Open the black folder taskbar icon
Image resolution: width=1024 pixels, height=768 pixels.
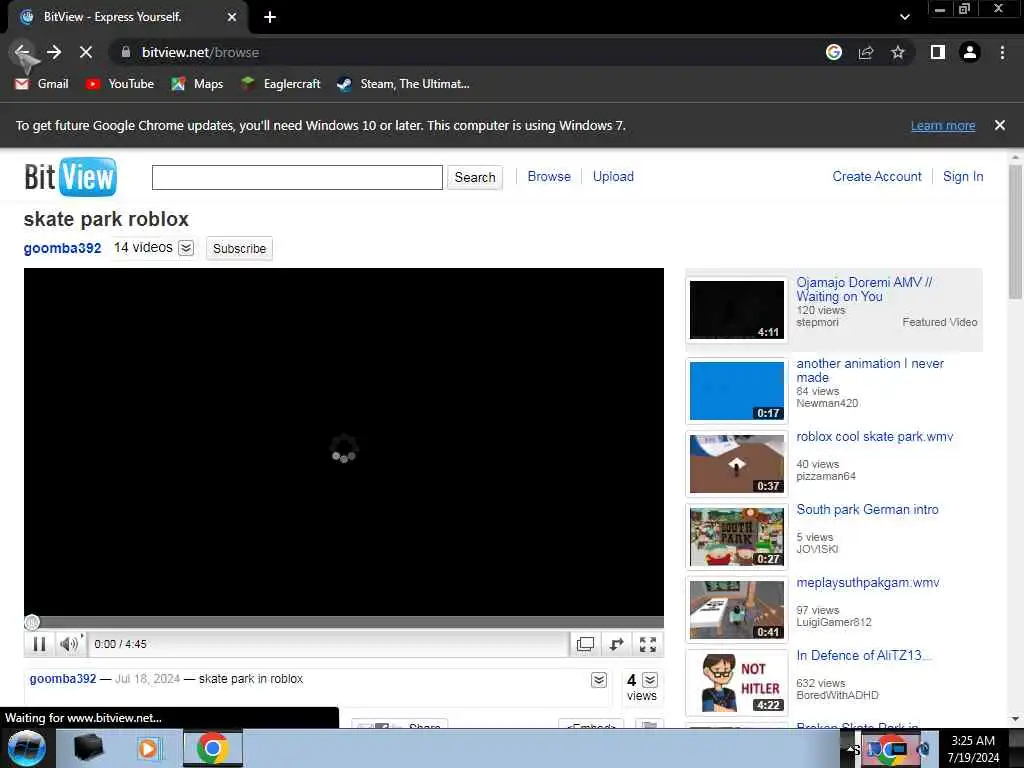[x=89, y=748]
